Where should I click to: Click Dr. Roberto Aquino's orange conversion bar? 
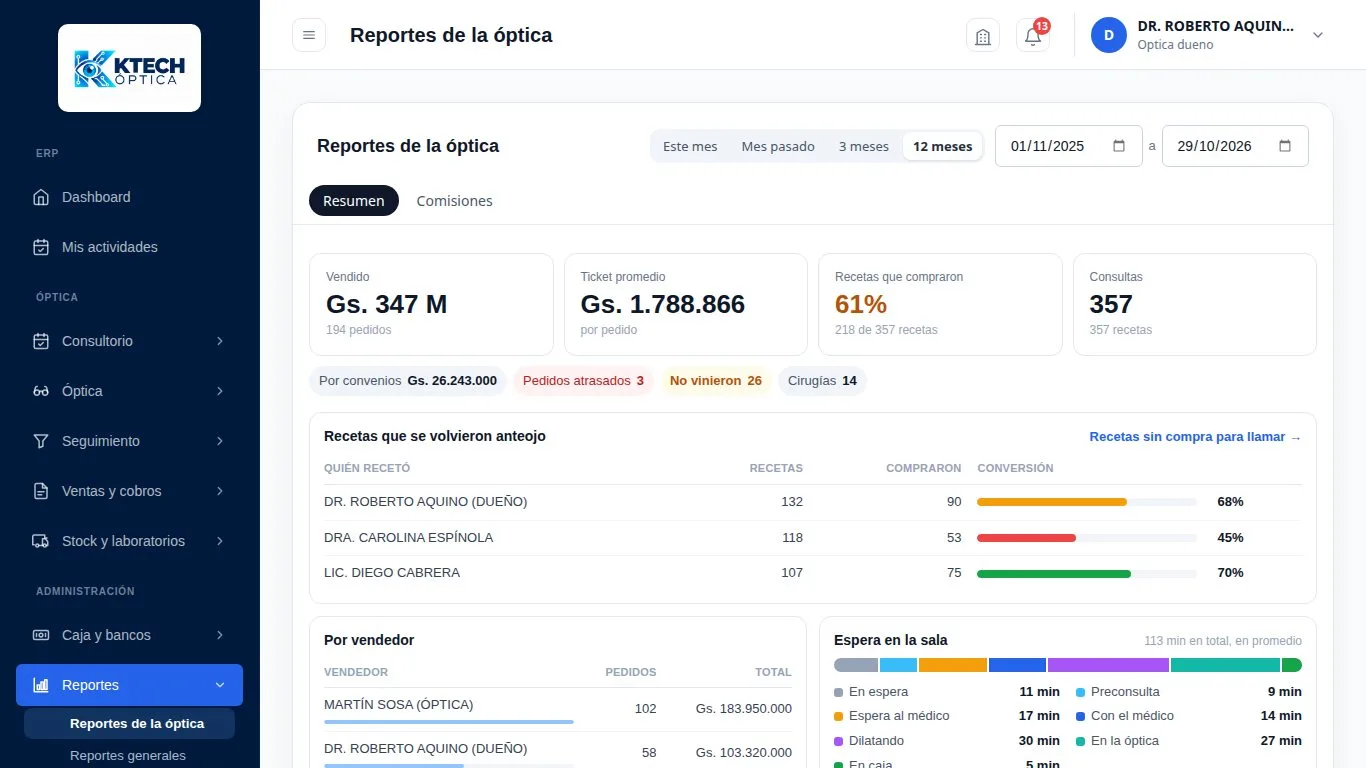coord(1052,502)
